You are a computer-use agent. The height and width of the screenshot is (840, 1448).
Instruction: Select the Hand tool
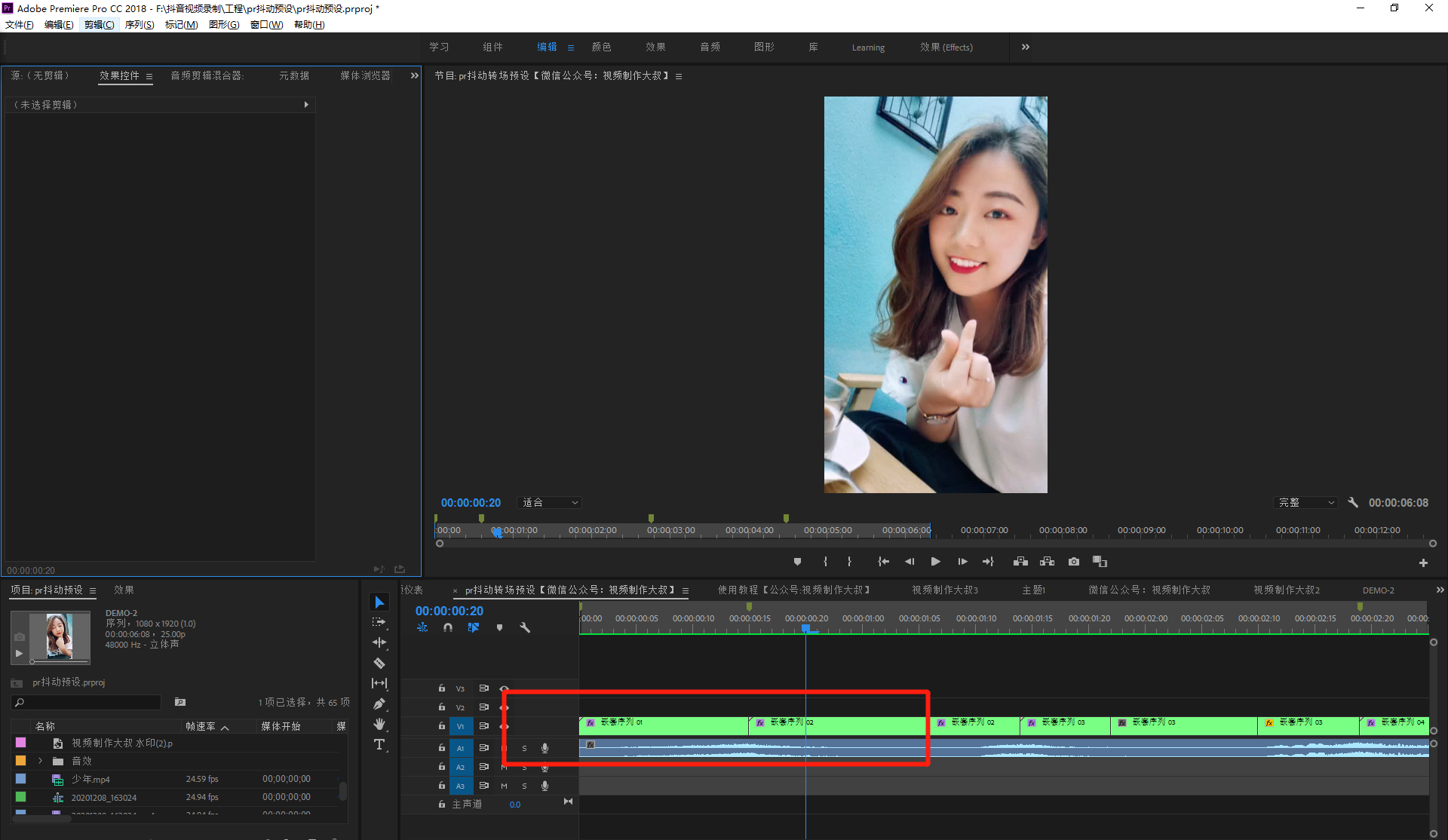pyautogui.click(x=379, y=725)
